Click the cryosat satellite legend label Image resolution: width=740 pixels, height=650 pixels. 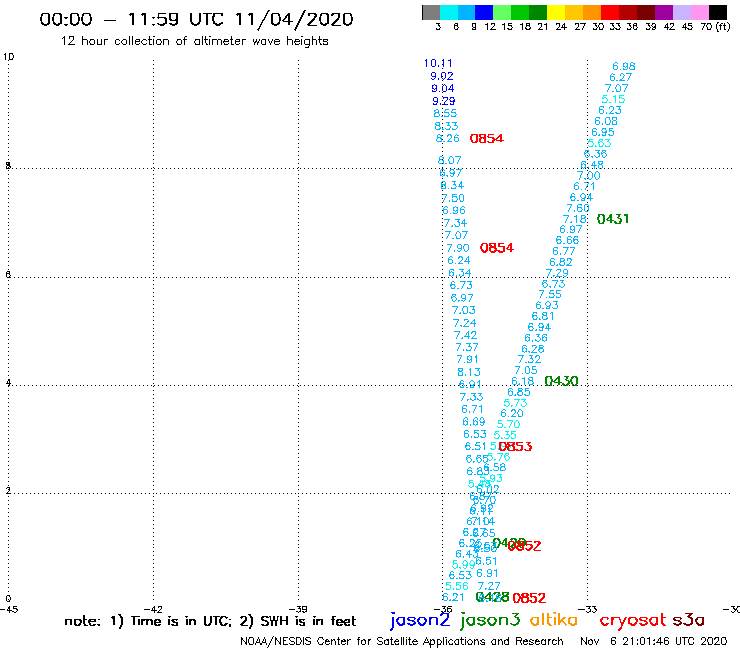click(x=633, y=620)
